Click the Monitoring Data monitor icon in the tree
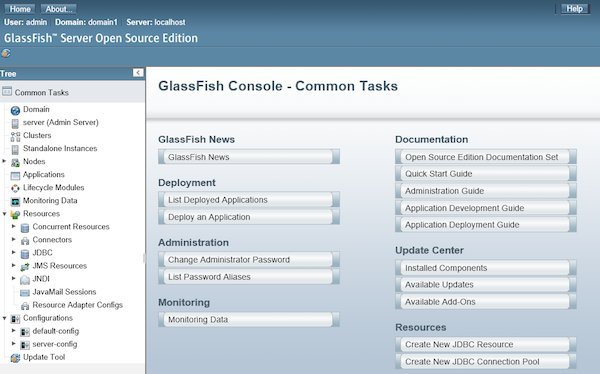 coord(15,202)
